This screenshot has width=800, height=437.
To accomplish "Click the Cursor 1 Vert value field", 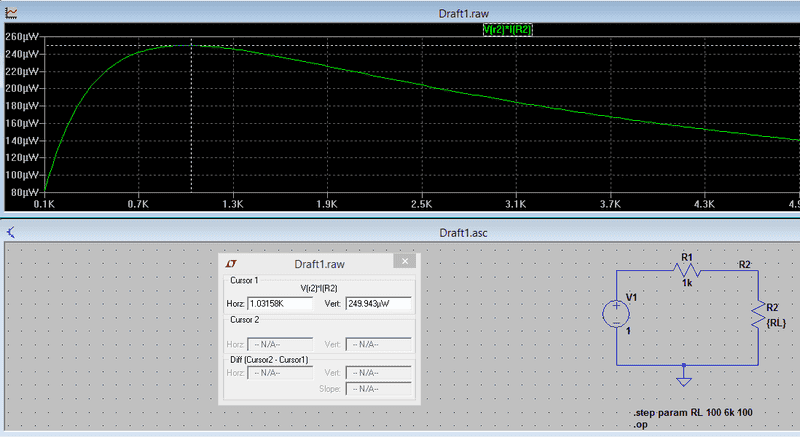I will click(x=378, y=303).
